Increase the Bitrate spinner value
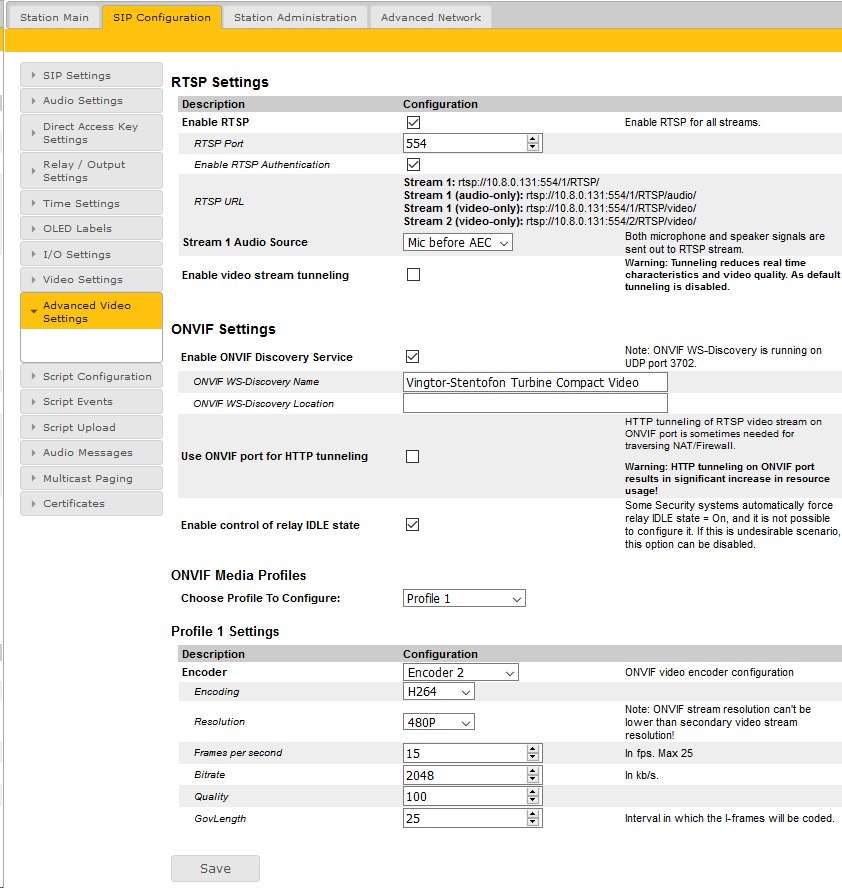The height and width of the screenshot is (888, 842). (533, 770)
